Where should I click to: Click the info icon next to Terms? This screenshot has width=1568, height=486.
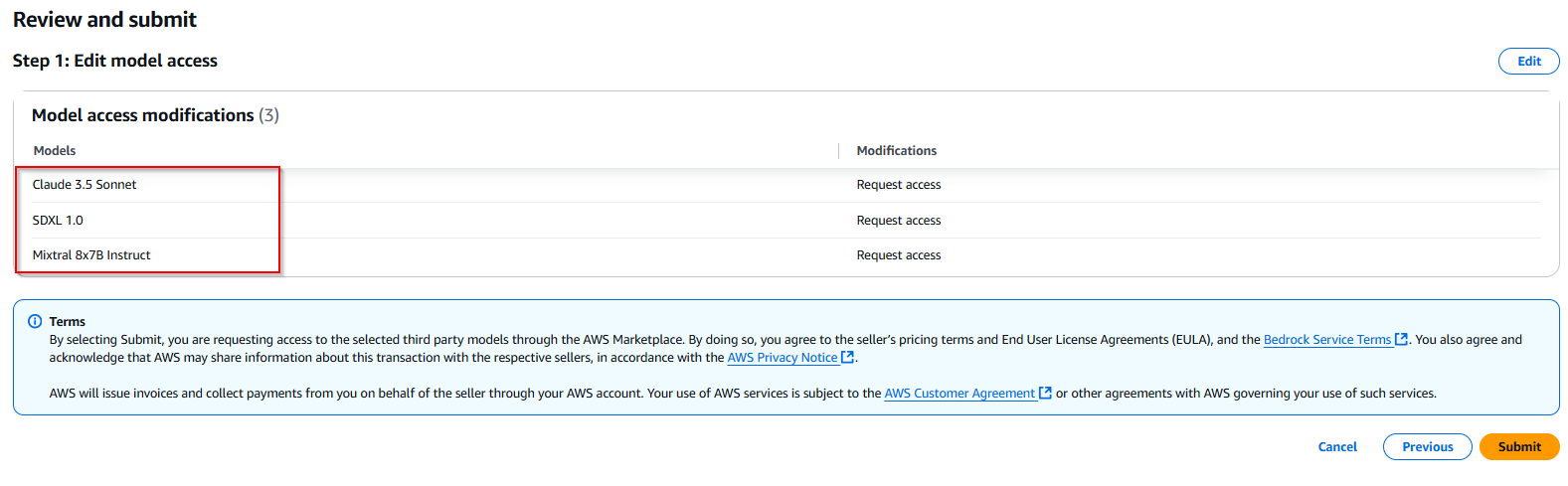pyautogui.click(x=35, y=322)
